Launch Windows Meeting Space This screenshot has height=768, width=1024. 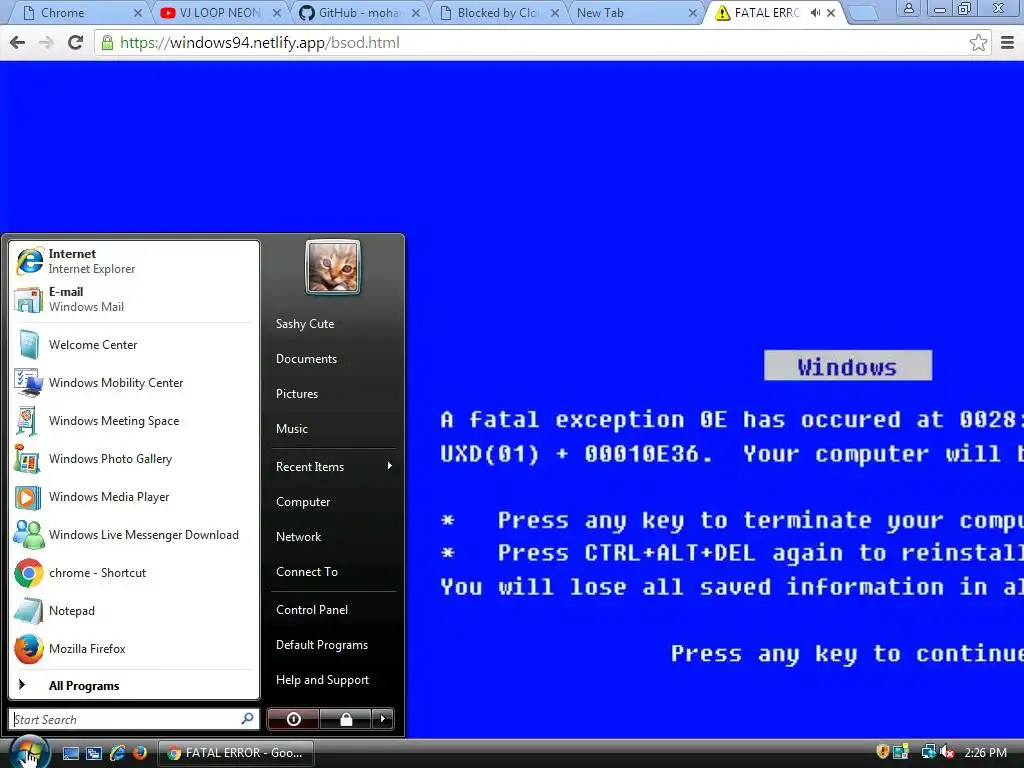pyautogui.click(x=133, y=421)
